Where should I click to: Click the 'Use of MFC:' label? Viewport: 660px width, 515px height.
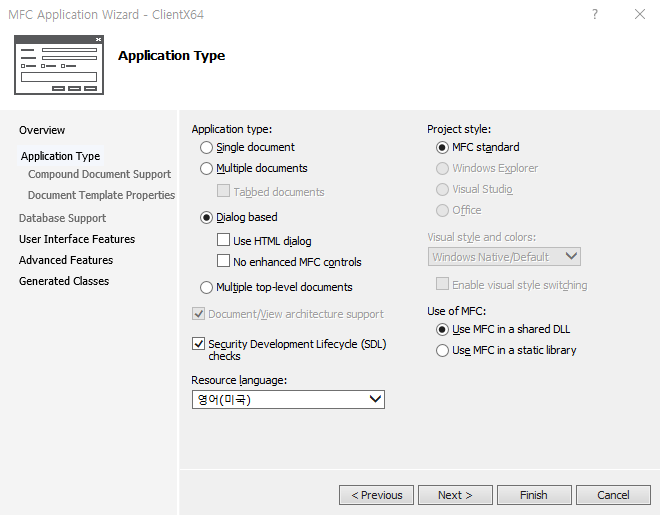coord(457,311)
